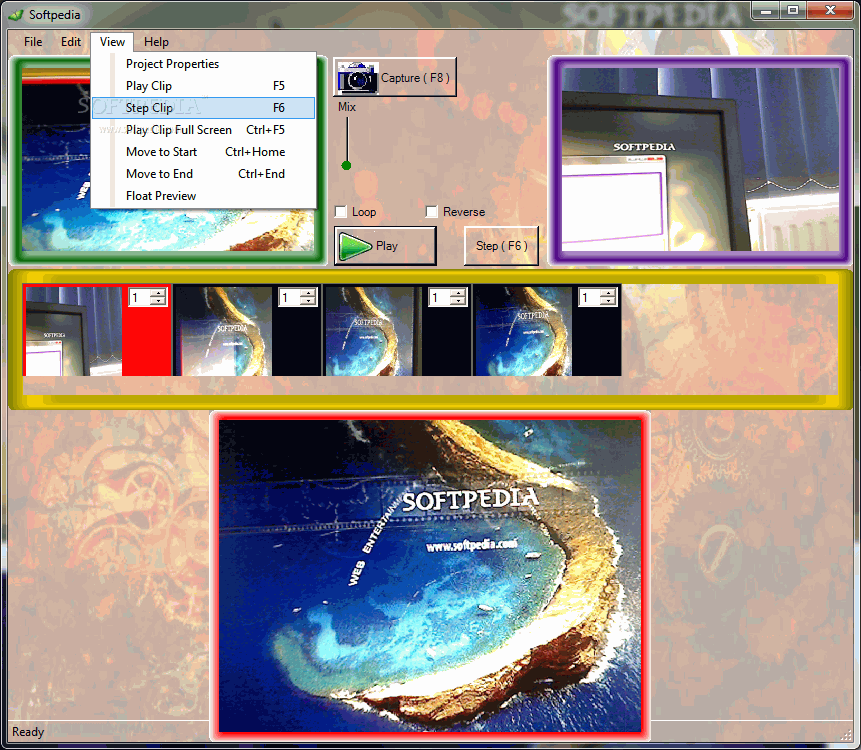Increase second frame's duration with the up arrow
861x750 pixels.
308,293
